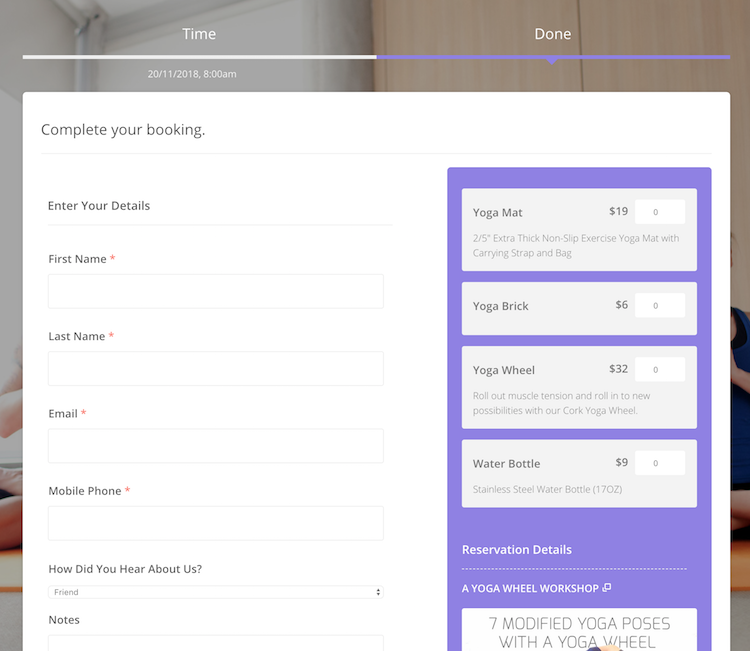Click the Notes text area
Viewport: 750px width, 651px height.
(216, 643)
